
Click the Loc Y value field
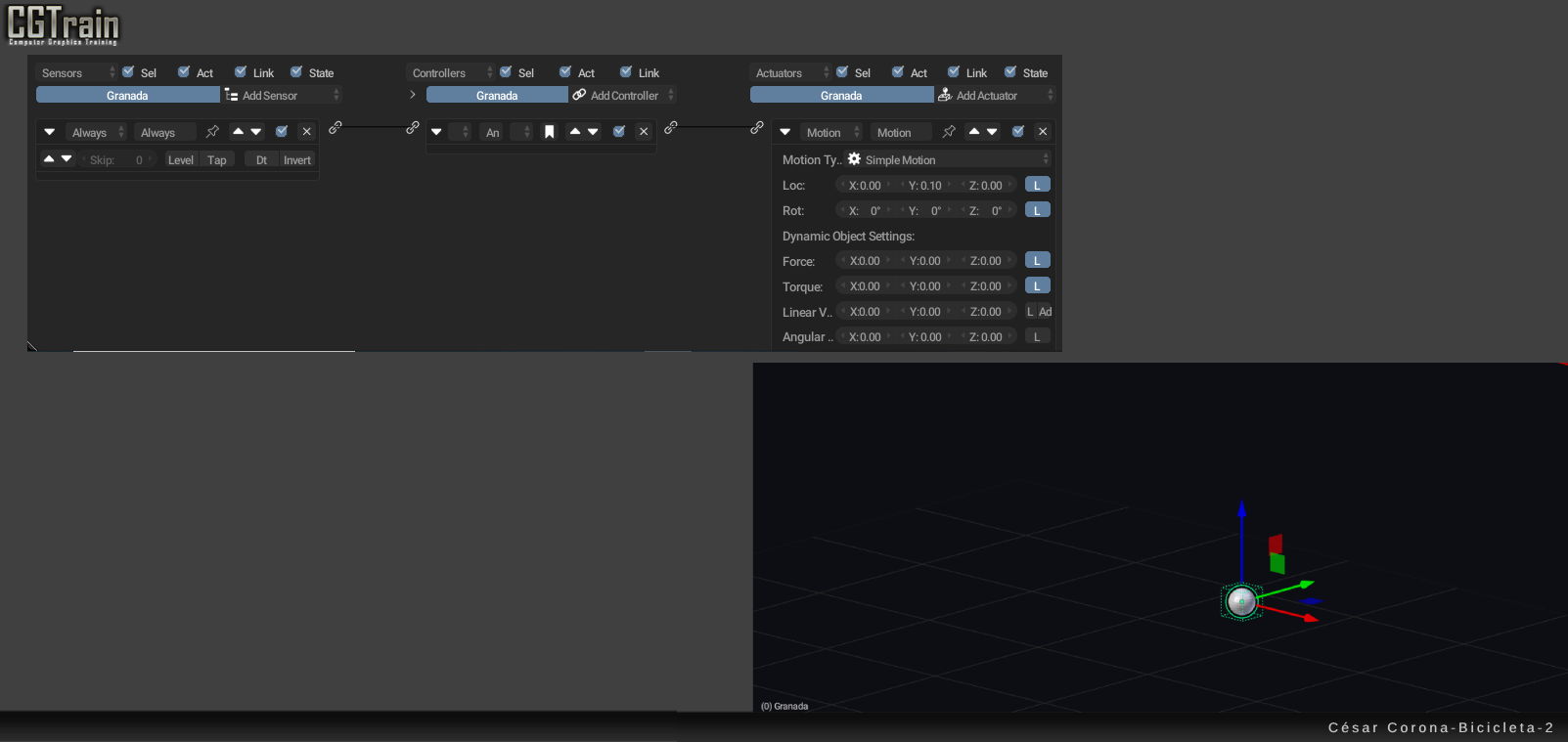click(924, 186)
